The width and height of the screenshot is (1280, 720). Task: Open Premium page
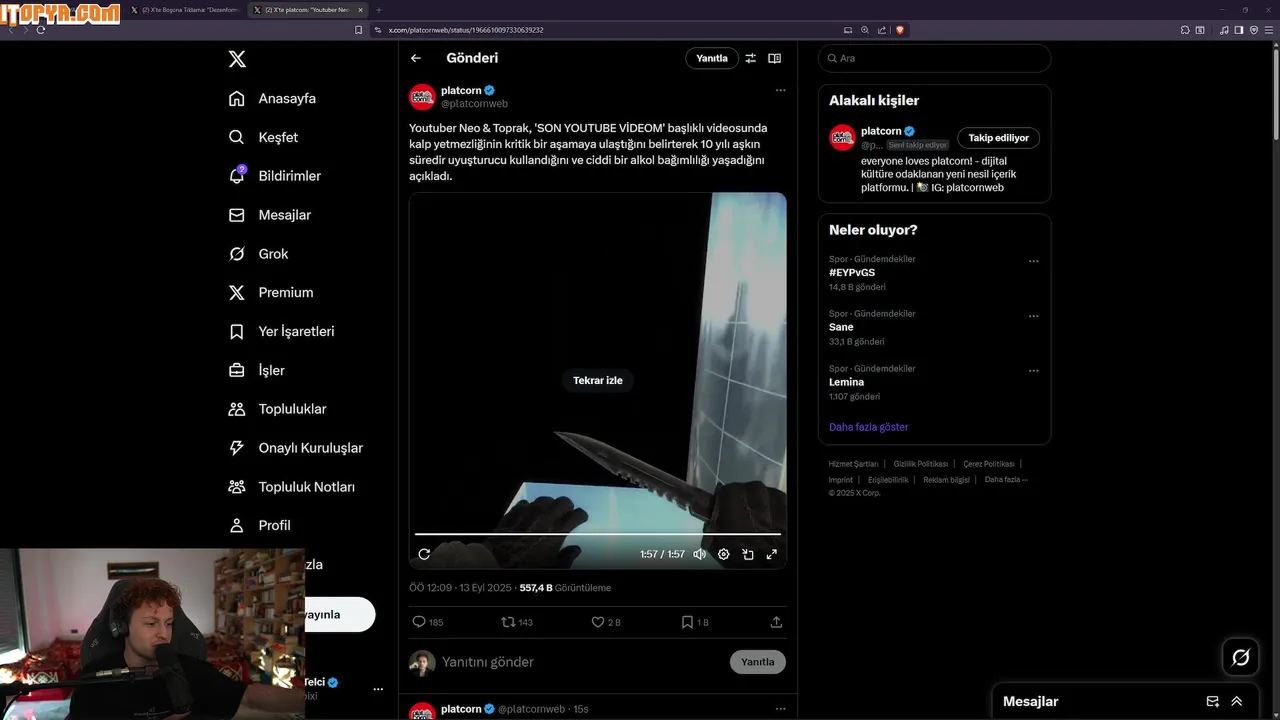[270, 292]
